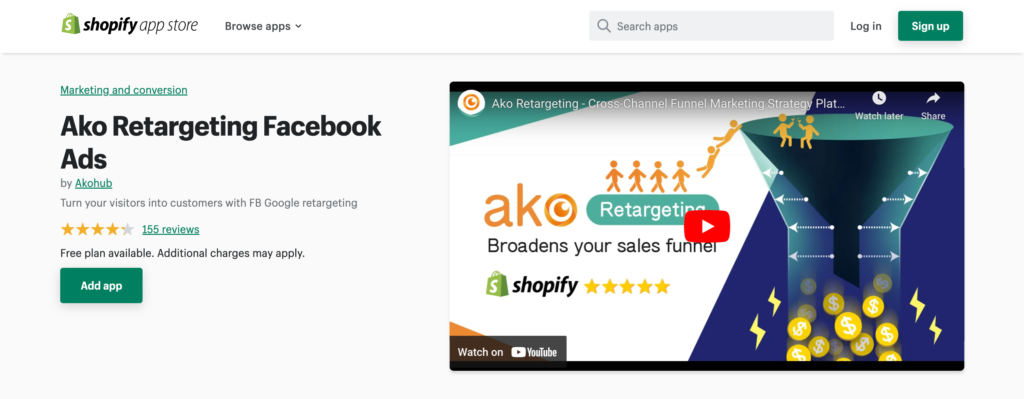Screen dimensions: 1024x399
Task: Expand the Browse apps dropdown
Action: (x=263, y=26)
